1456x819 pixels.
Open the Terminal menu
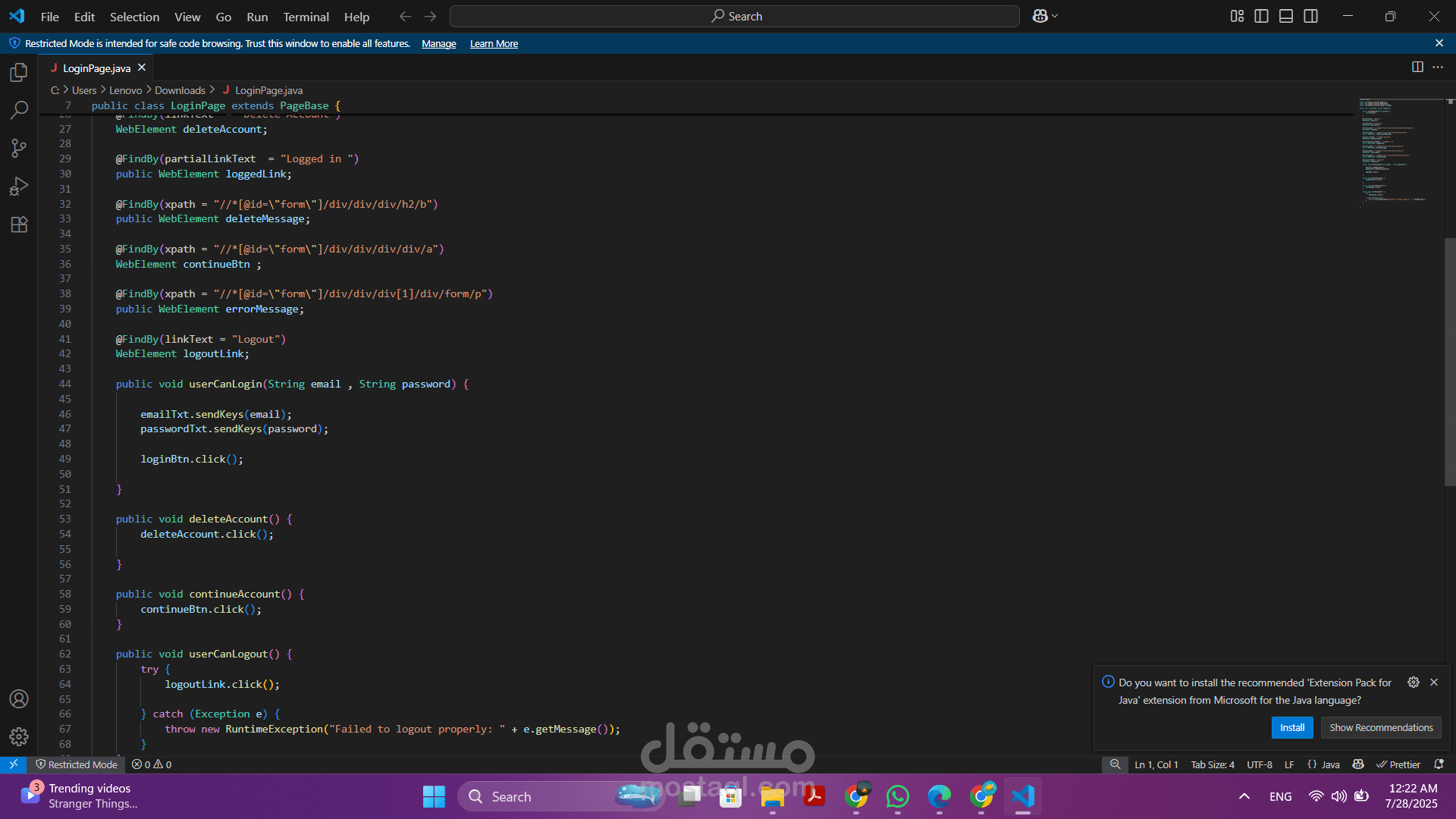[306, 17]
